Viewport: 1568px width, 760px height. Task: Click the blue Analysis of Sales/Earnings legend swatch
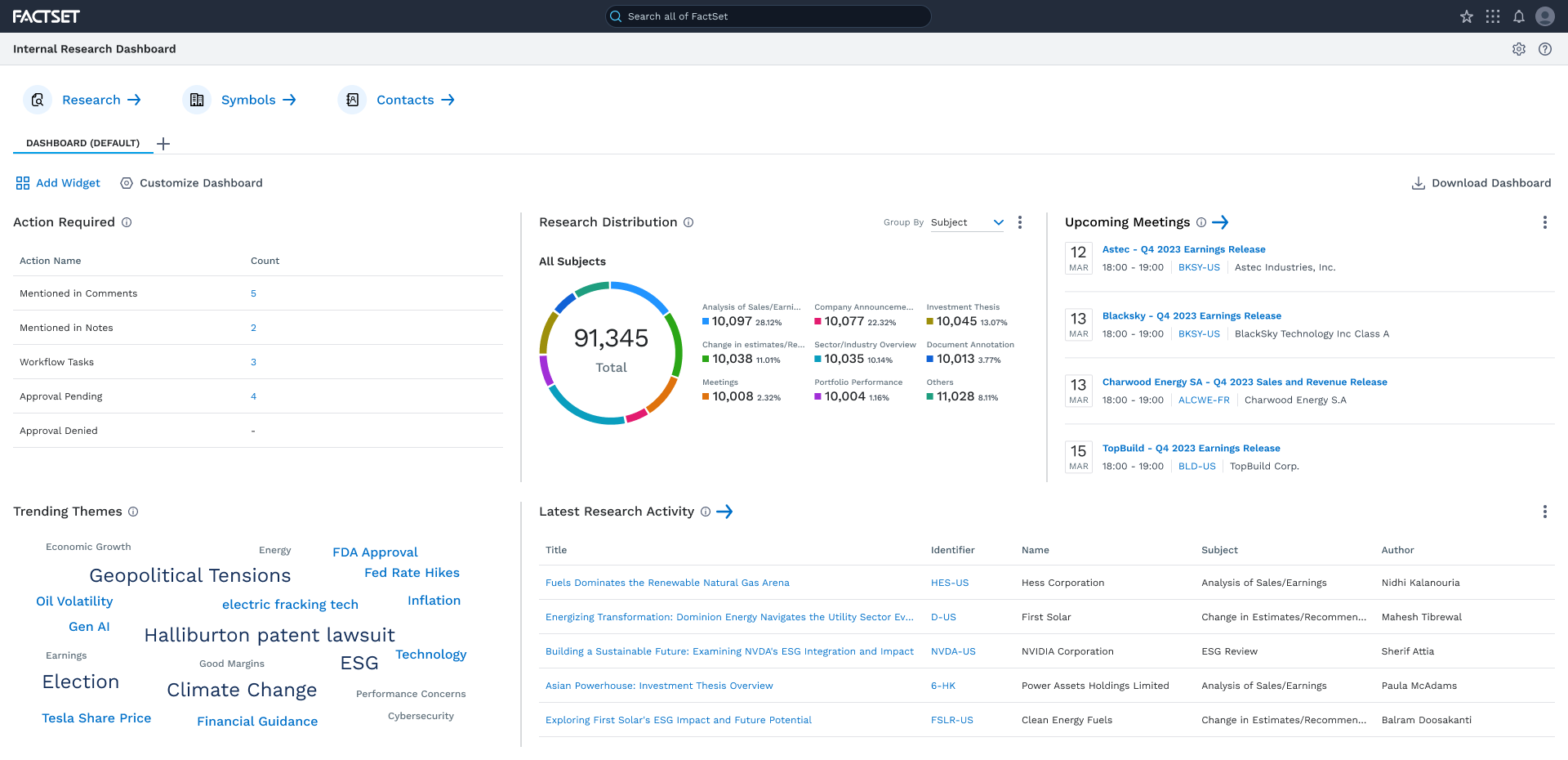point(706,322)
